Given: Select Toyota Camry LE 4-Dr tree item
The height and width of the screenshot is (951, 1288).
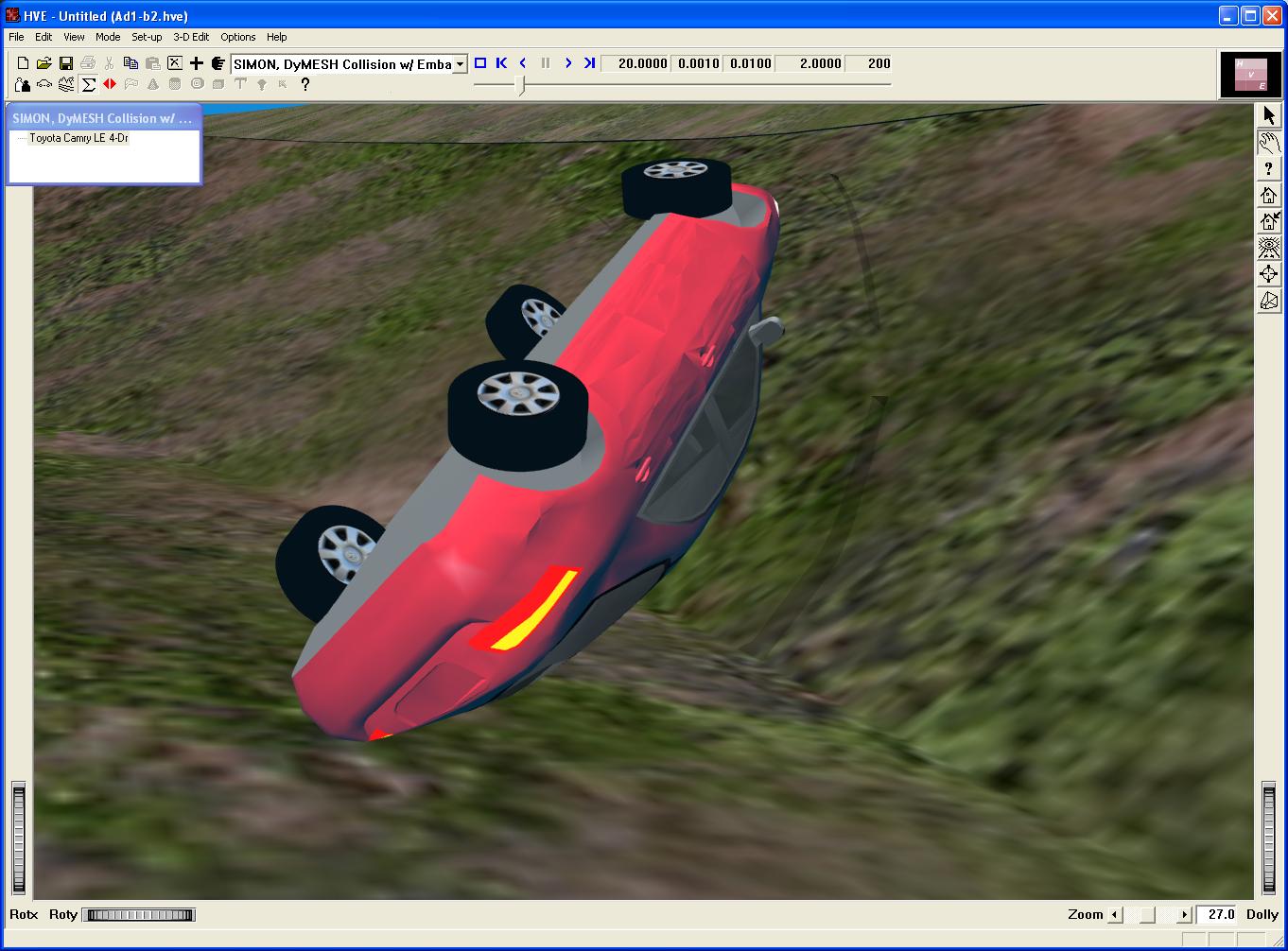Looking at the screenshot, I should coord(78,138).
